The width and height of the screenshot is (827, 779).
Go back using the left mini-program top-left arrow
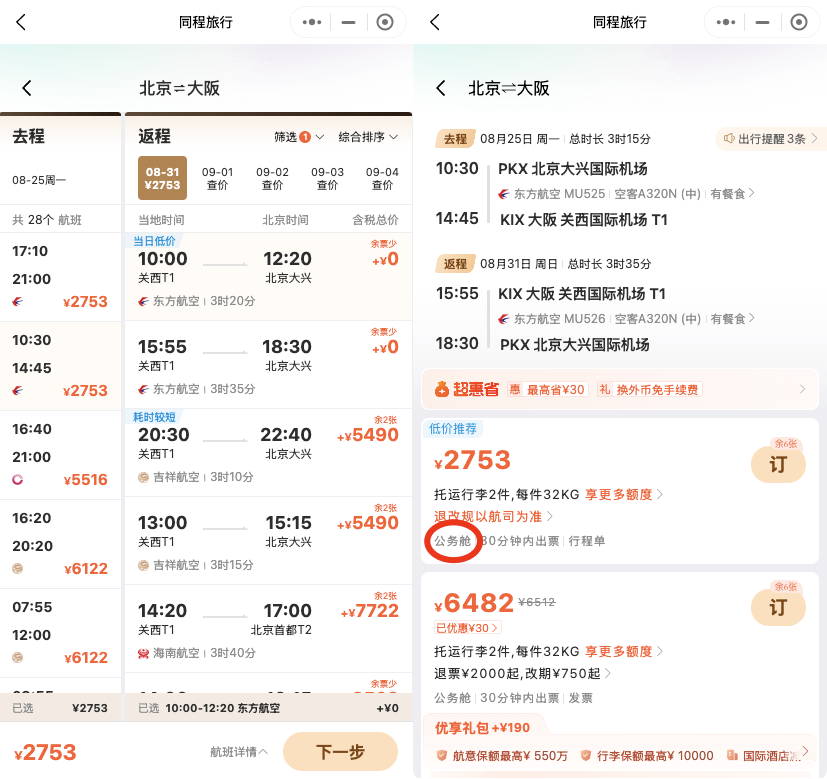(21, 22)
